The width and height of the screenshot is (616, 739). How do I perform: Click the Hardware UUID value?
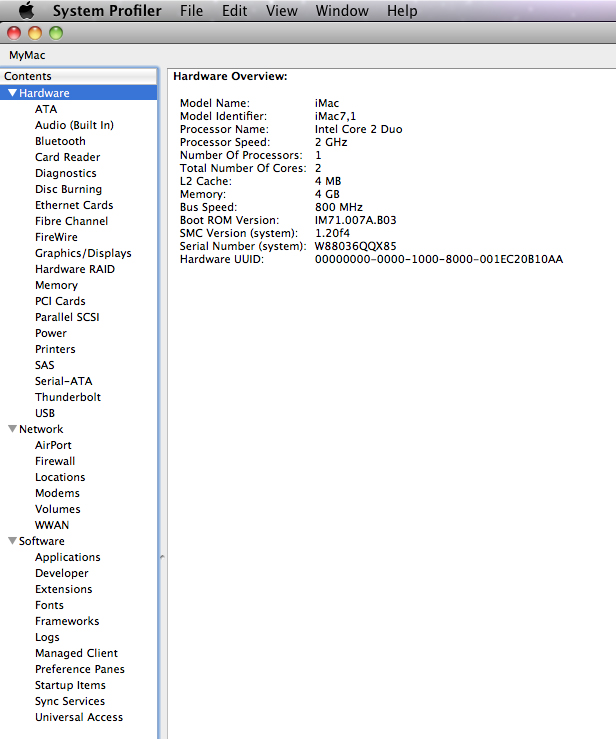point(439,259)
